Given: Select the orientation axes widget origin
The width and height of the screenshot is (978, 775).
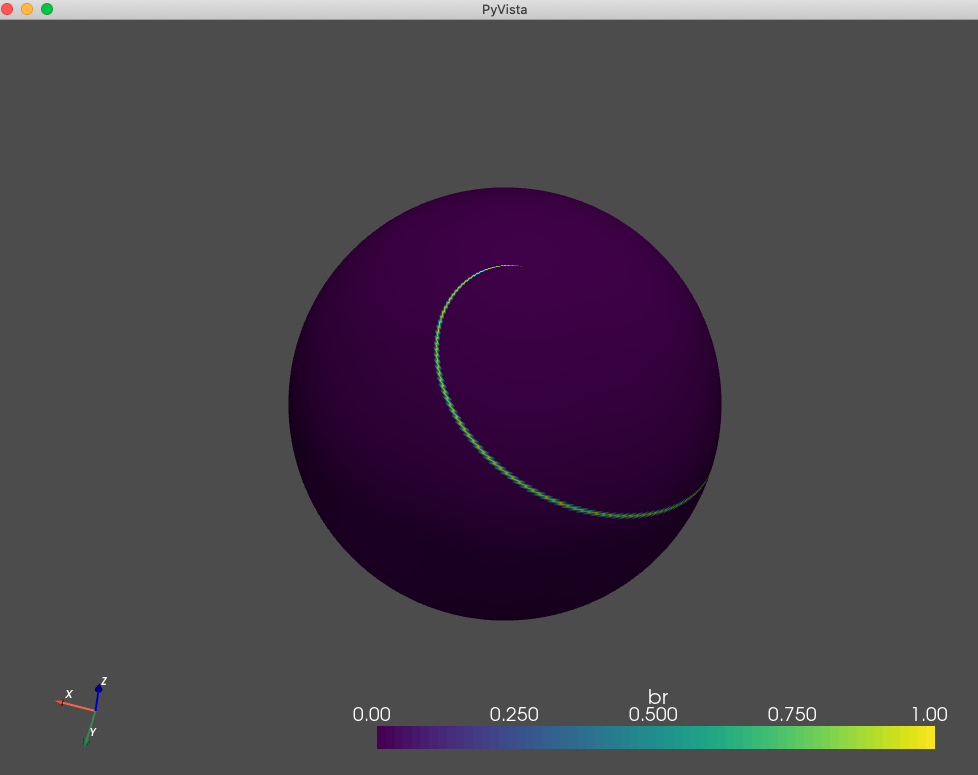Looking at the screenshot, I should tap(95, 711).
